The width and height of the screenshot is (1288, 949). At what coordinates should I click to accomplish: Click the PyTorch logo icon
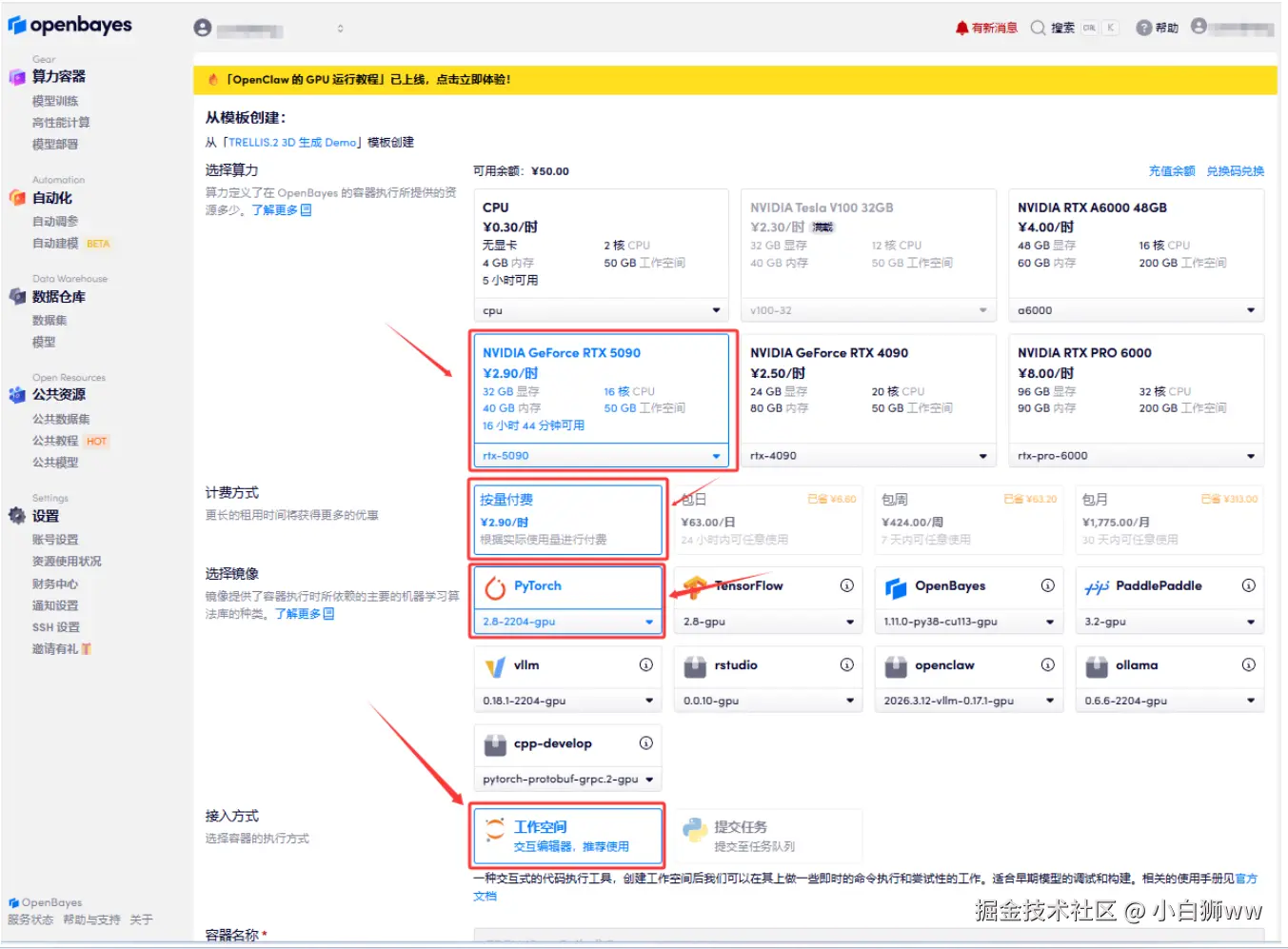495,588
